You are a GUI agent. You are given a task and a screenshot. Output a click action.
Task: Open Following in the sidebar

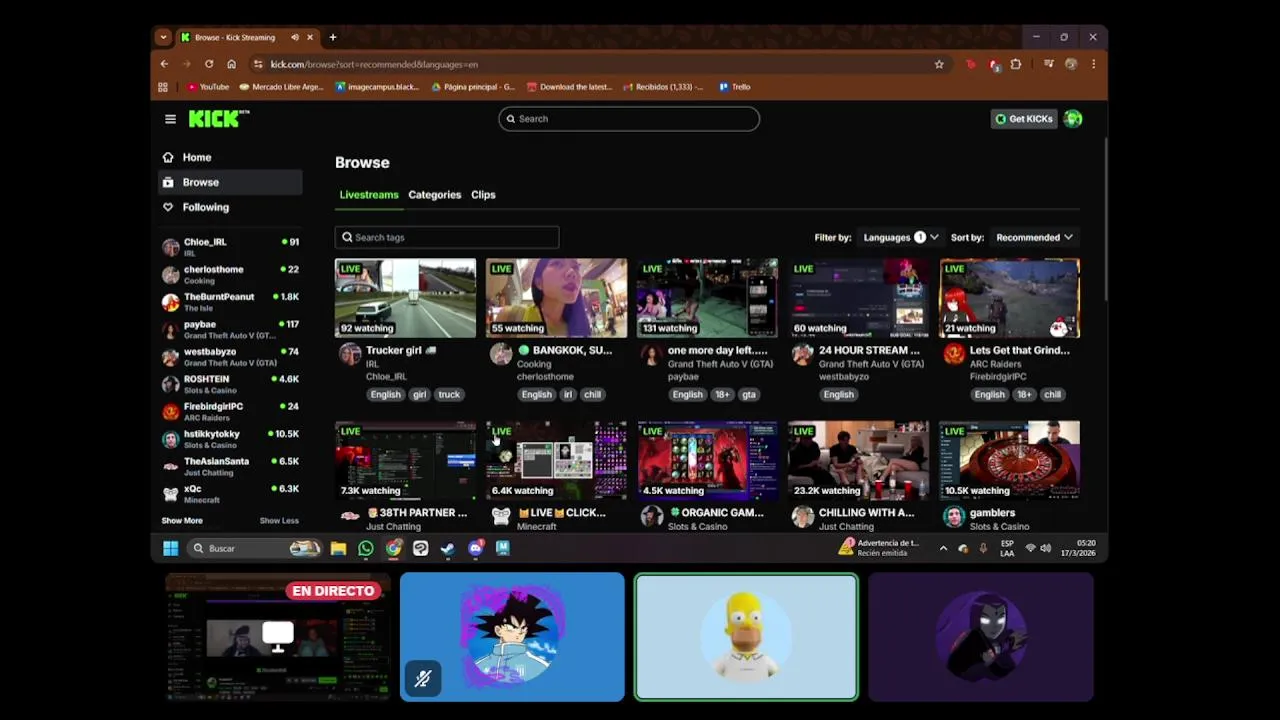point(230,207)
